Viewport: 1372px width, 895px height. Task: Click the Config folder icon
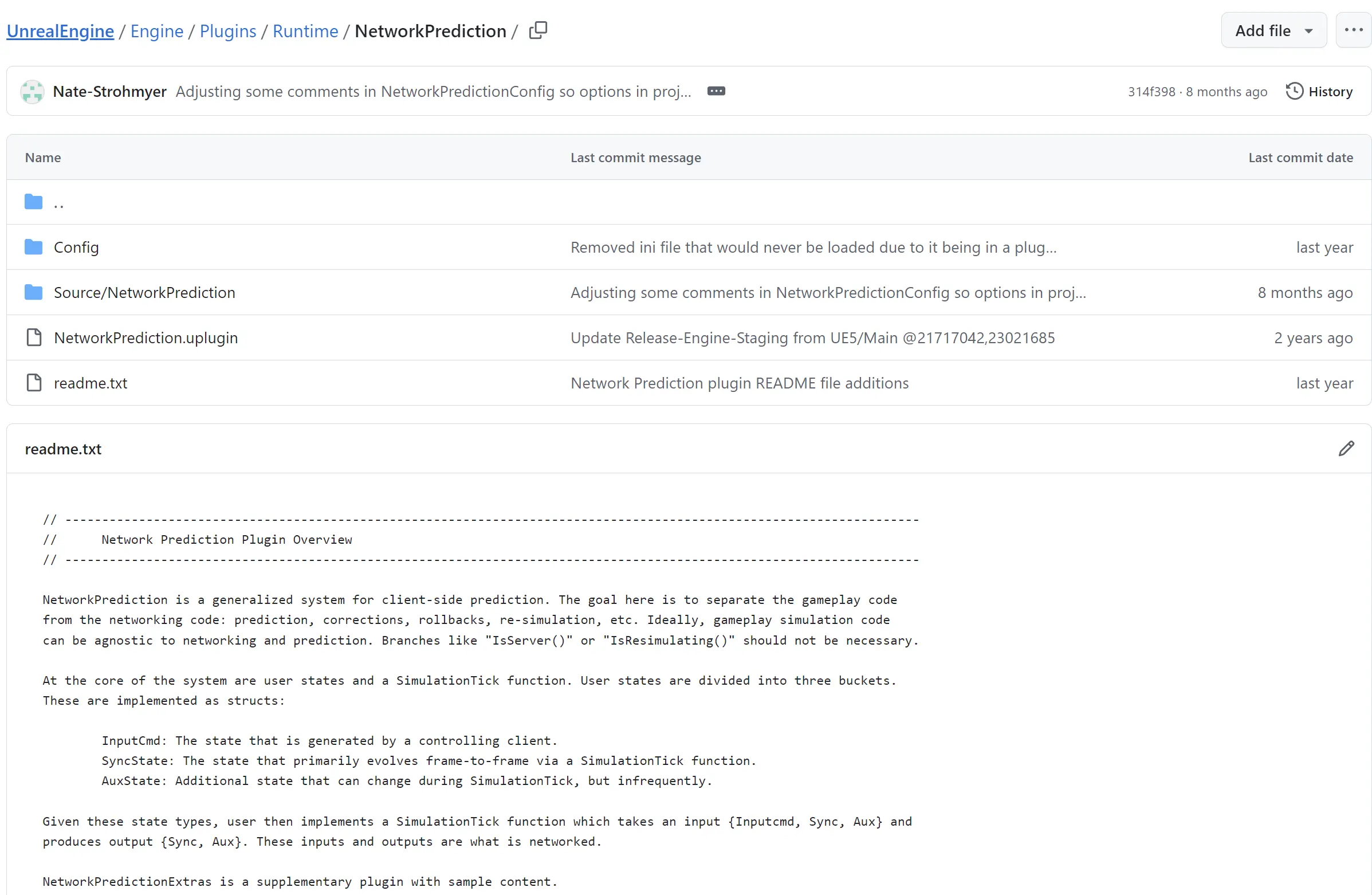coord(33,248)
